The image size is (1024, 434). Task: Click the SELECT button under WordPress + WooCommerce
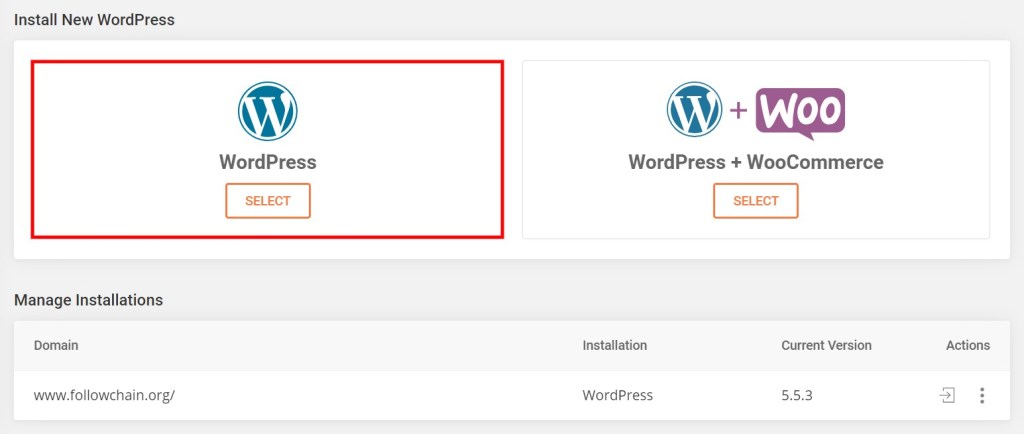pyautogui.click(x=756, y=201)
